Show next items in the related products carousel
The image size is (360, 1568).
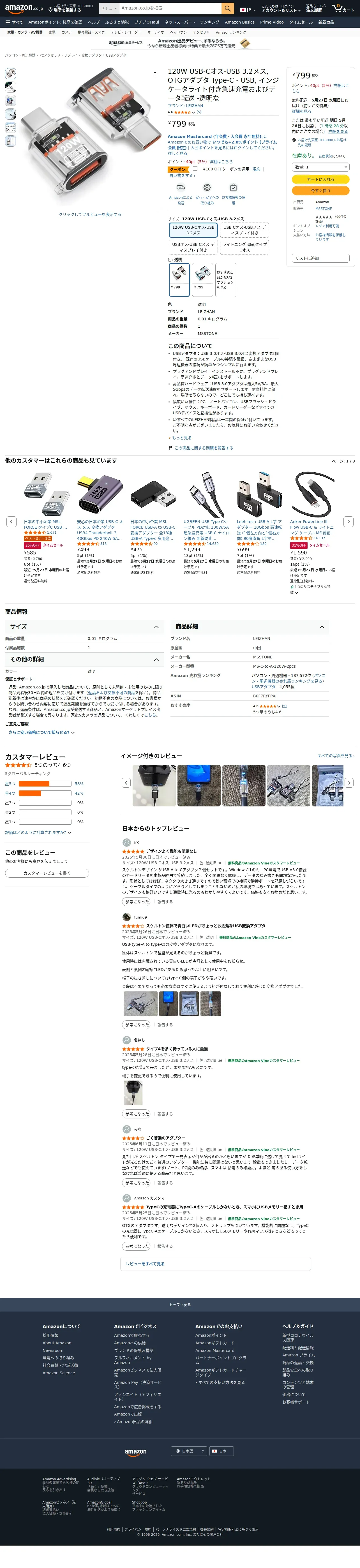click(349, 522)
